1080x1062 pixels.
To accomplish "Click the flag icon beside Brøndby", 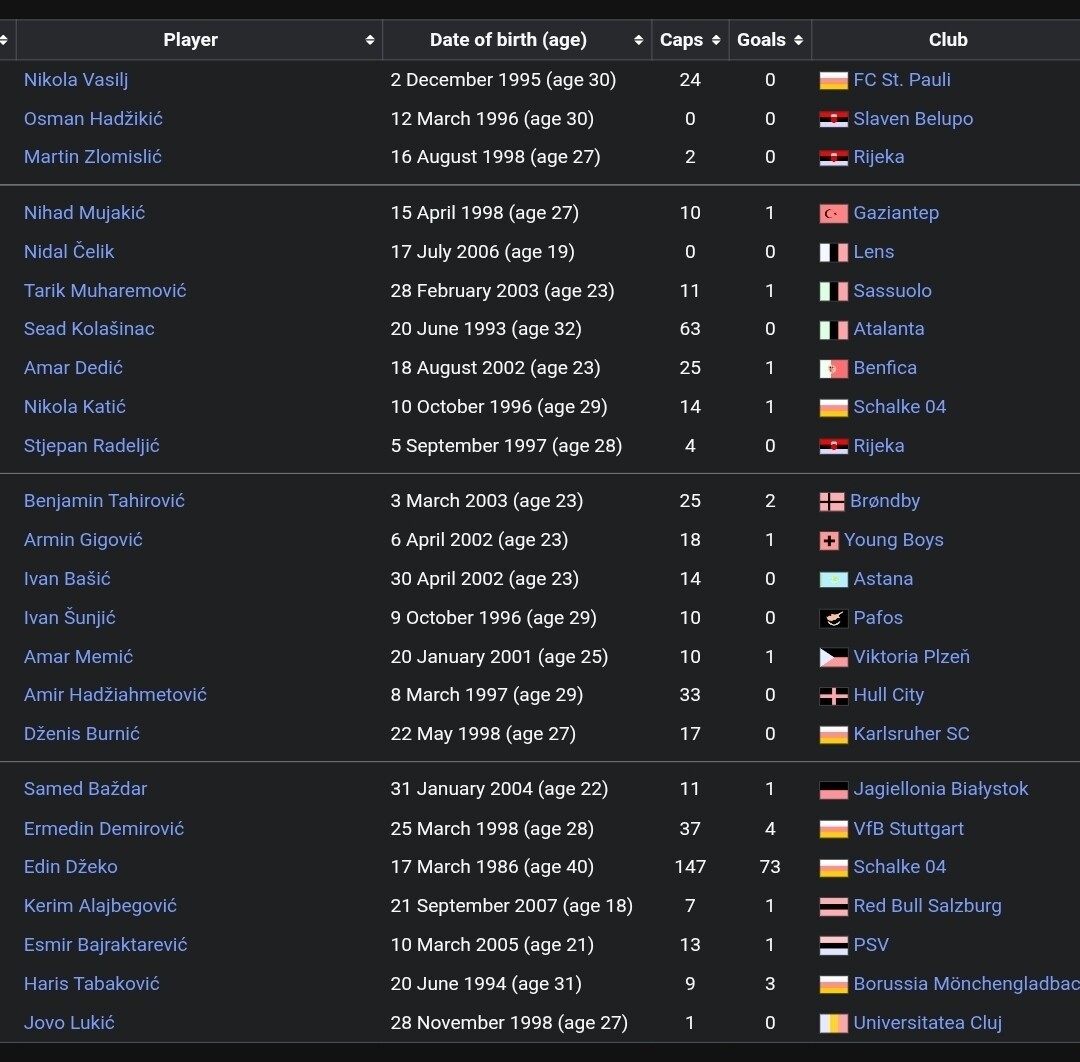I will pos(831,501).
